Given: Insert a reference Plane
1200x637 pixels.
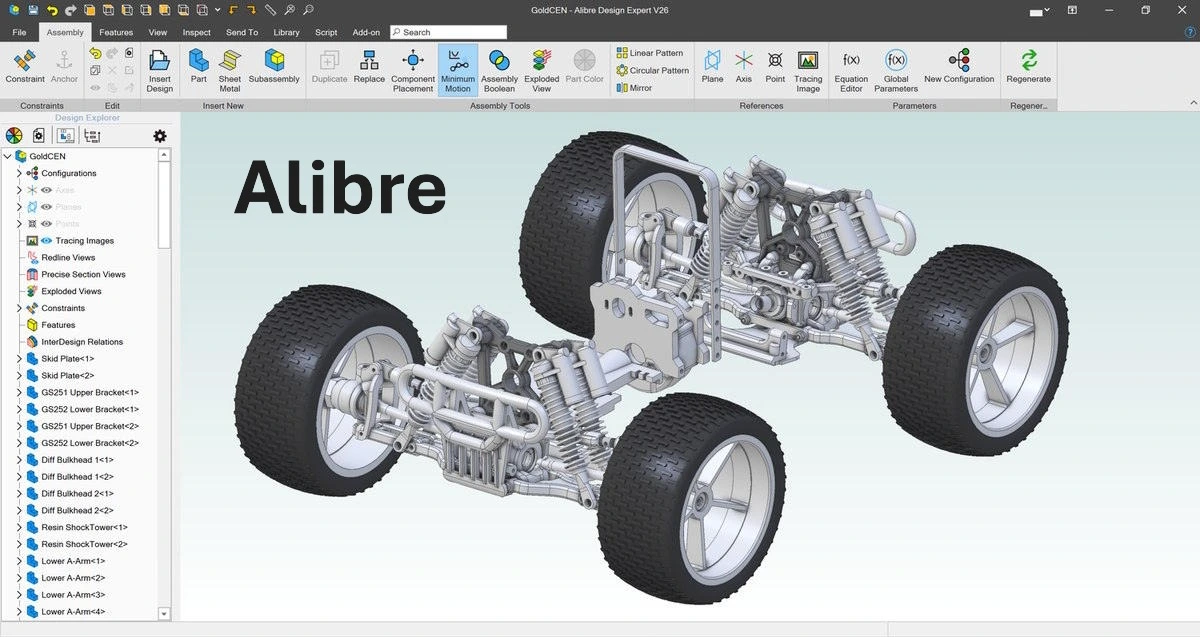Looking at the screenshot, I should 712,68.
